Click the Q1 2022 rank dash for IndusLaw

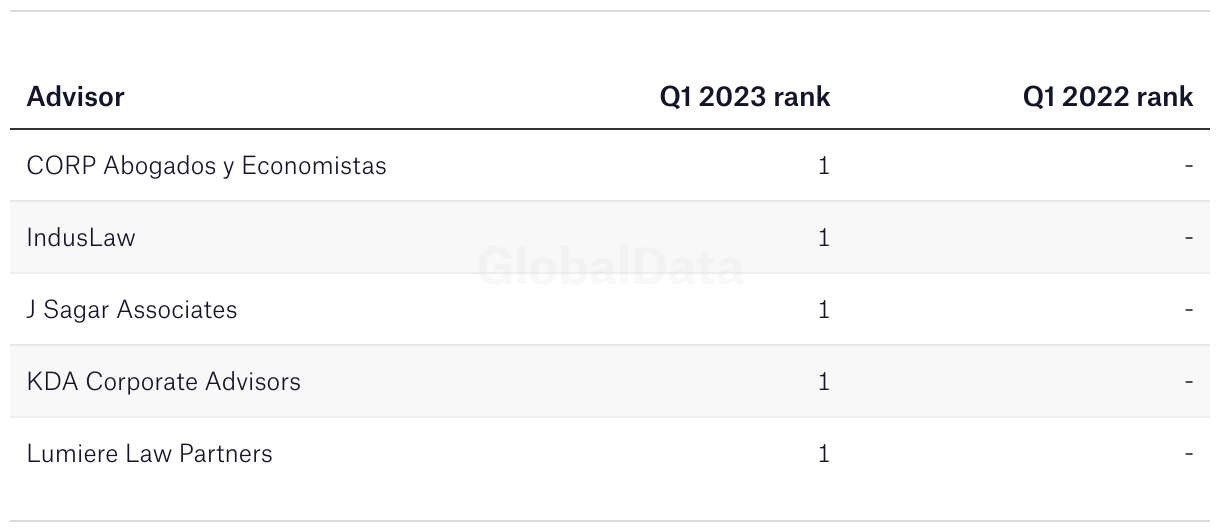click(1189, 238)
